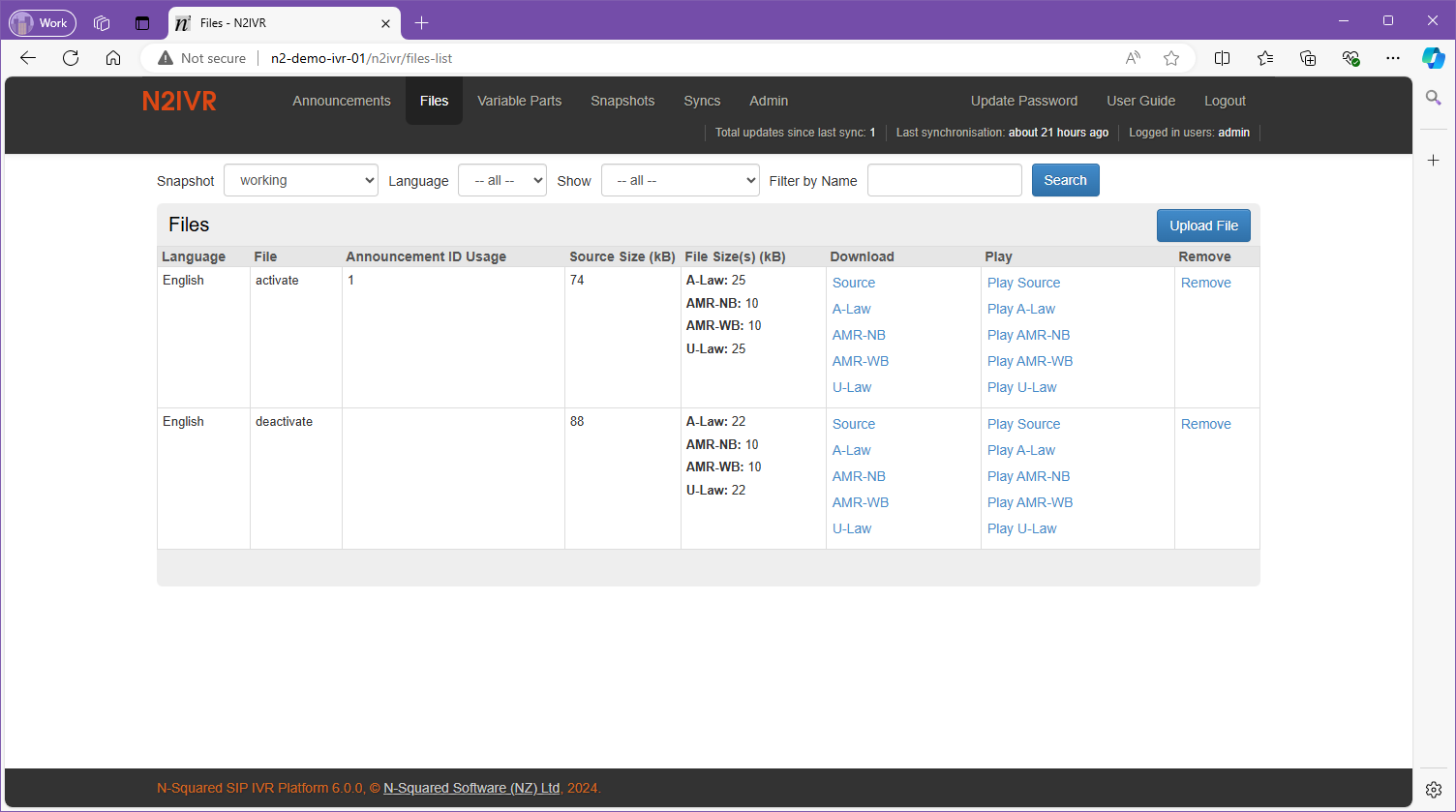The width and height of the screenshot is (1456, 812).
Task: Open split screen icon in toolbar
Action: pyautogui.click(x=1222, y=58)
